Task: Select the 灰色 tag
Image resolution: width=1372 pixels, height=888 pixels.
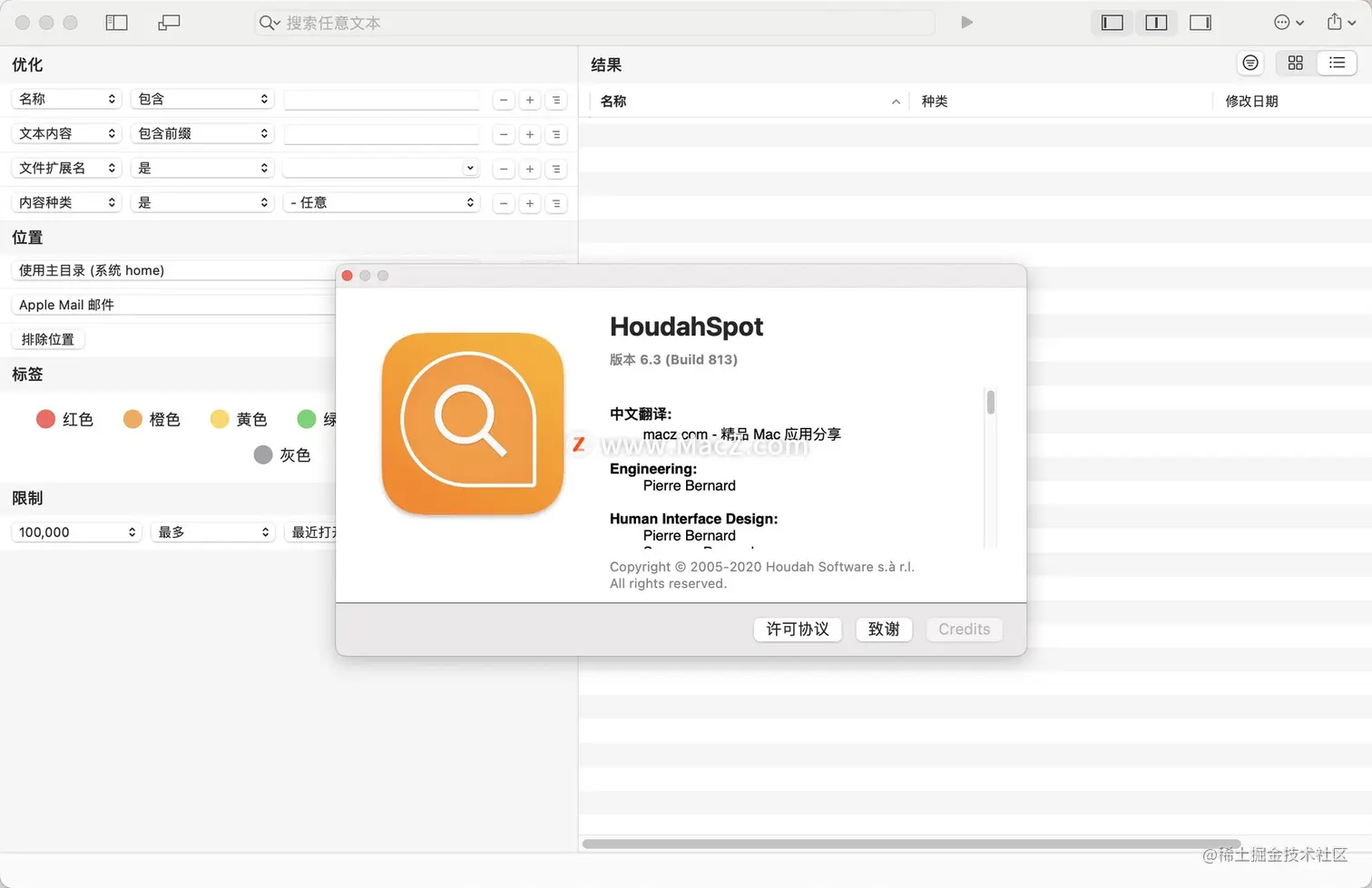Action: click(x=282, y=454)
